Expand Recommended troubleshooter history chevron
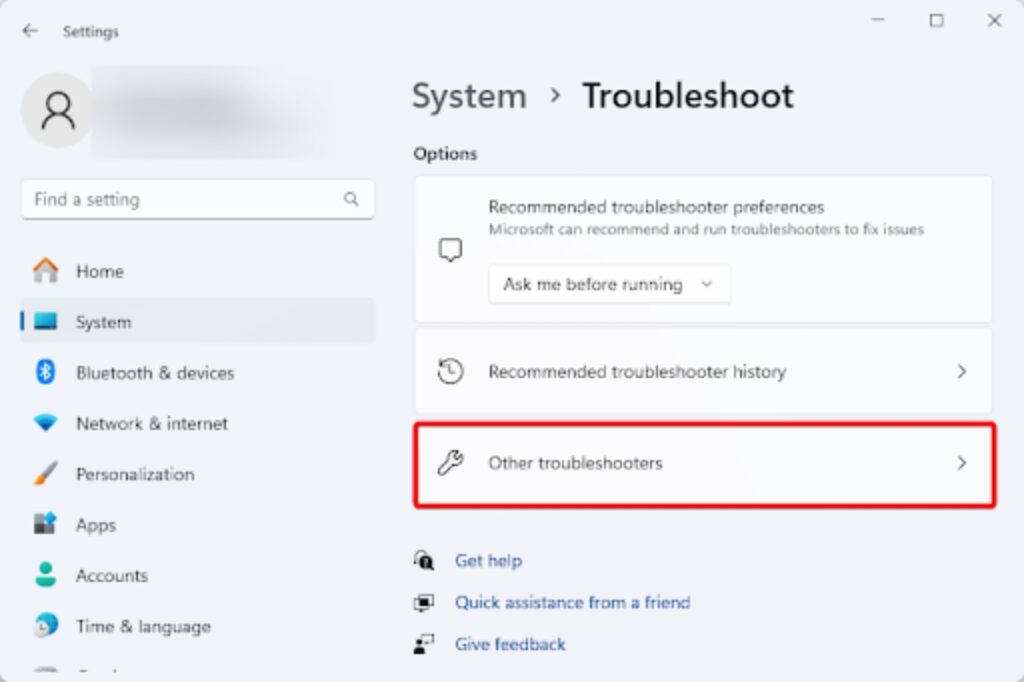Screen dimensions: 1024x682 coord(961,372)
